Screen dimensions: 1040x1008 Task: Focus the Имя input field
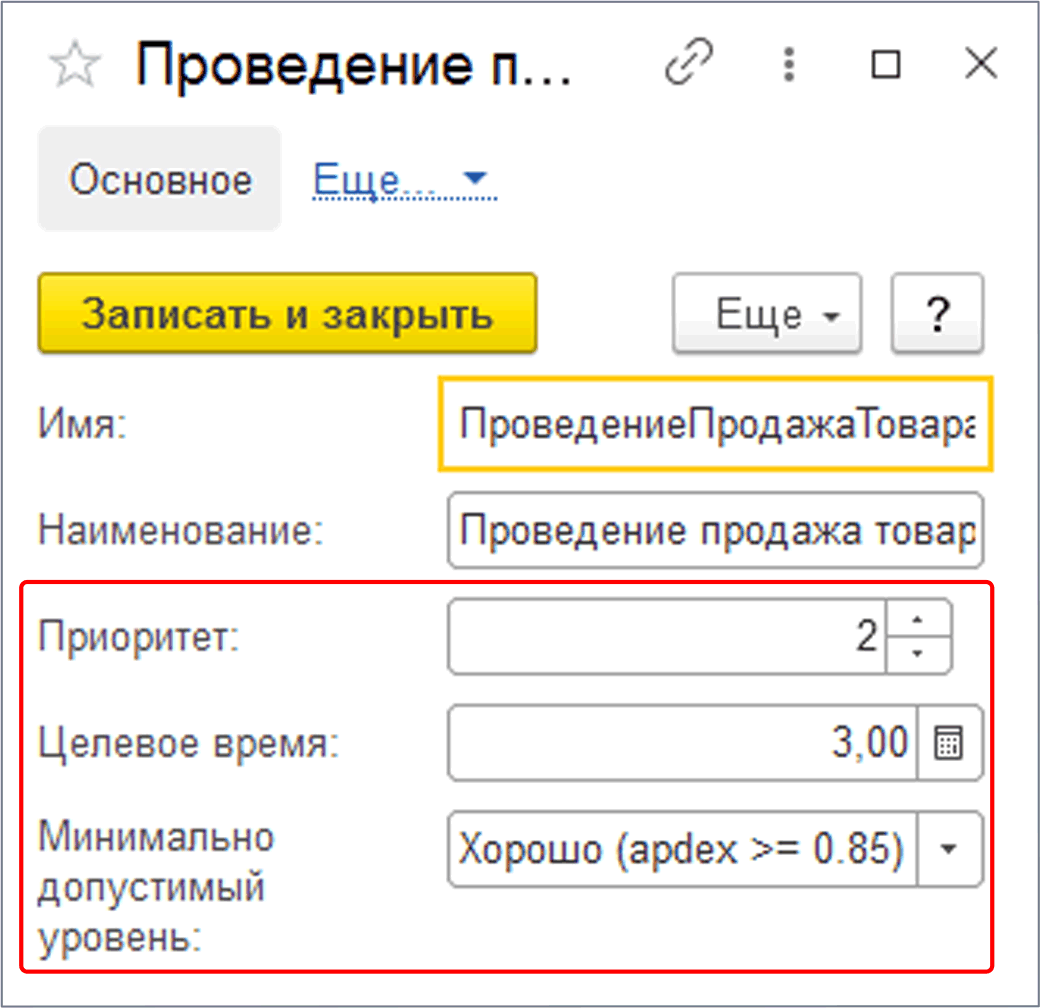[x=715, y=424]
